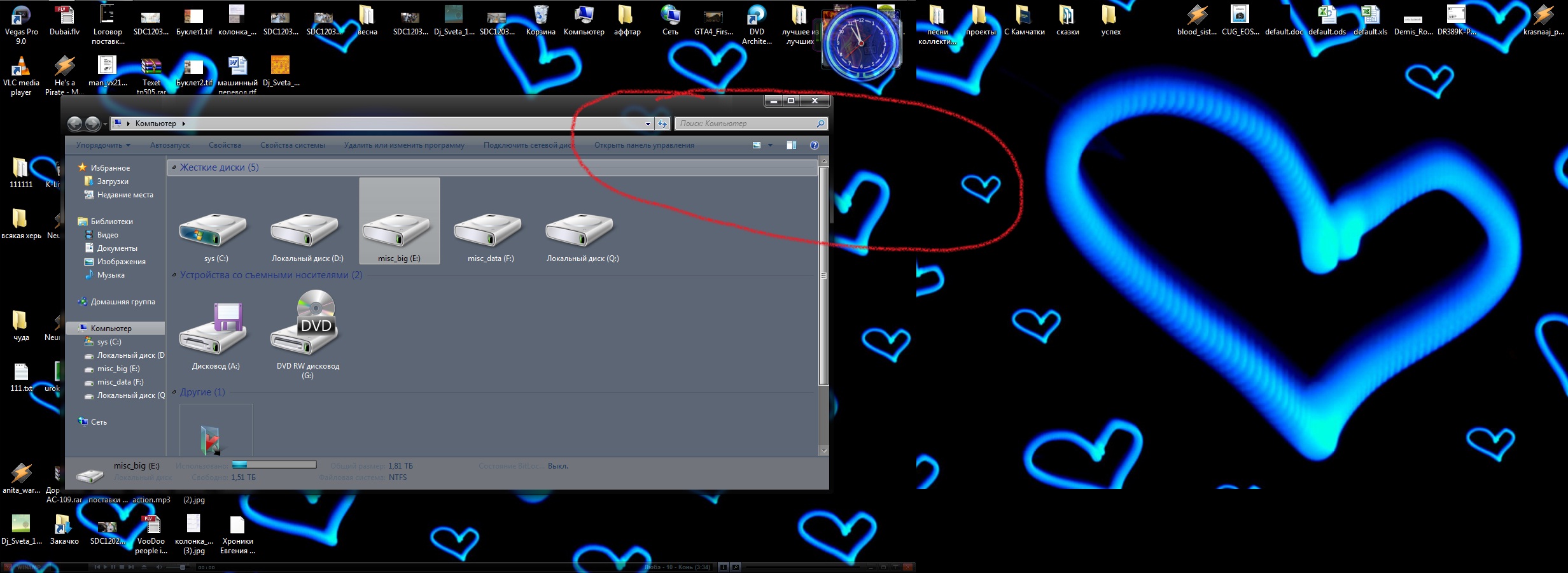Select the misc_big (E:) drive icon in main pane
The height and width of the screenshot is (573, 1568).
tap(396, 230)
